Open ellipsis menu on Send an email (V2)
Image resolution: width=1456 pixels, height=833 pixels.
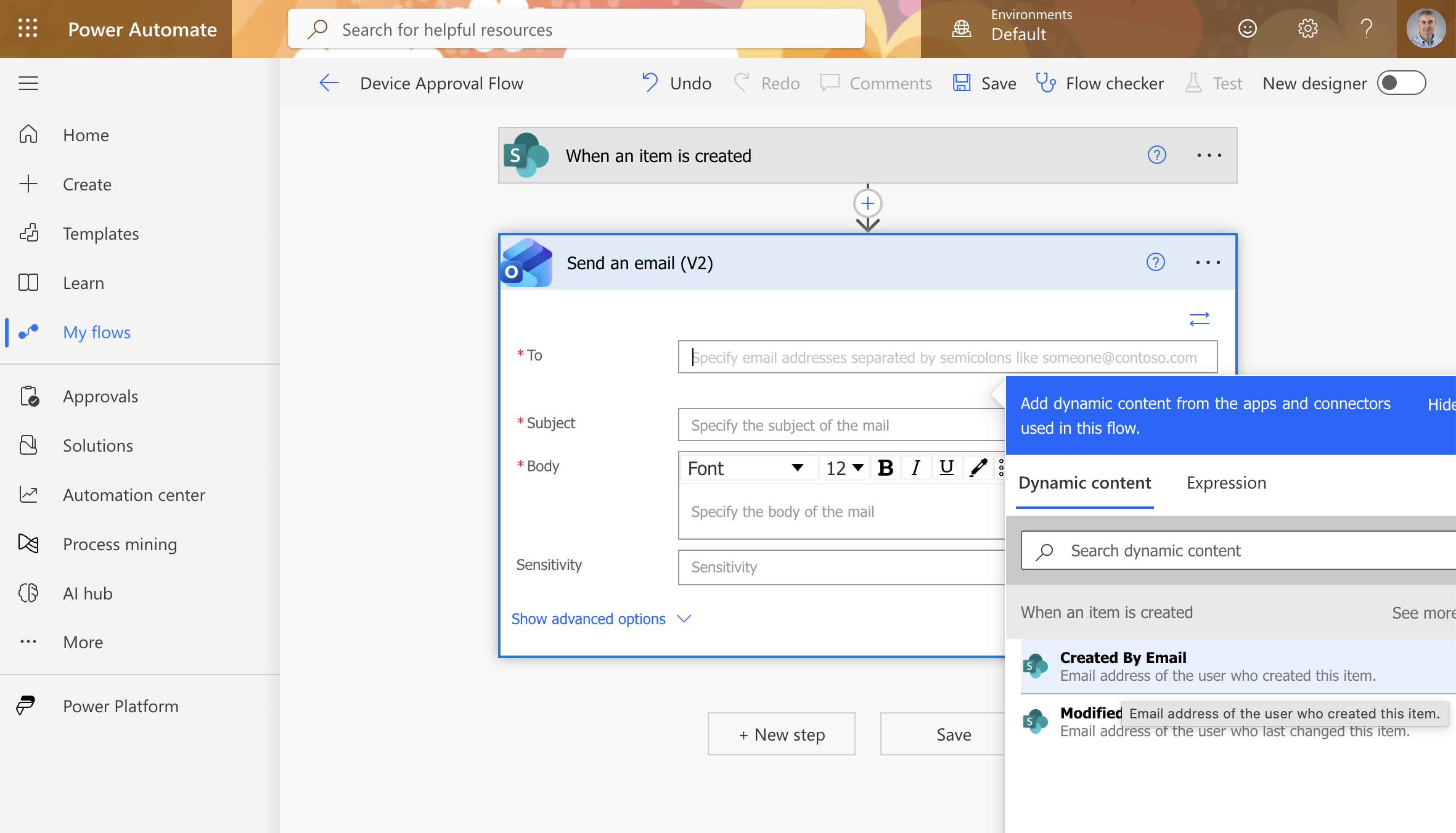[1208, 262]
